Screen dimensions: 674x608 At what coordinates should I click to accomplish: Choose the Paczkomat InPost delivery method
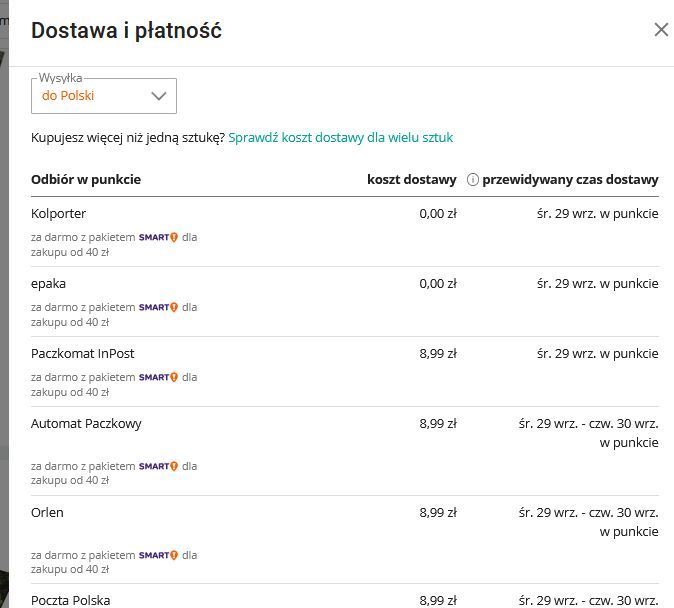coord(83,354)
